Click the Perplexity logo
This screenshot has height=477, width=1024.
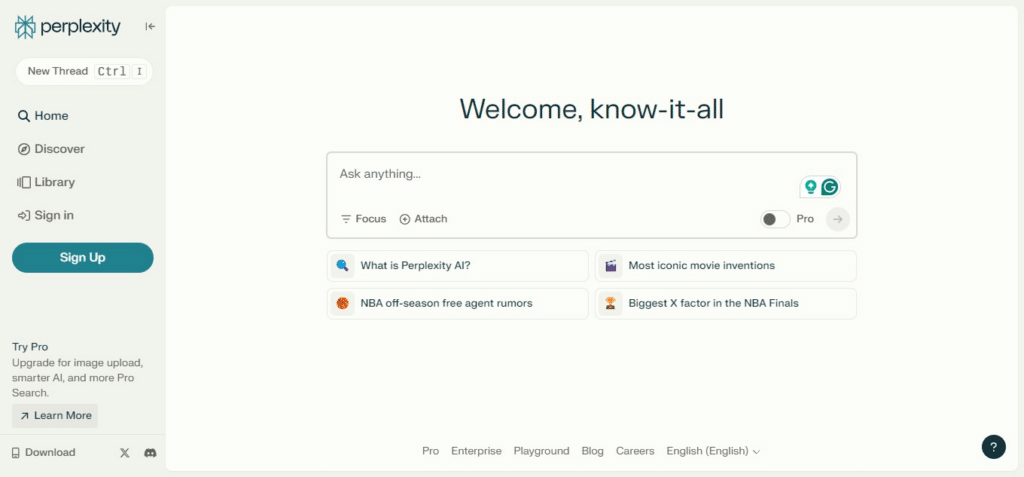pos(68,27)
